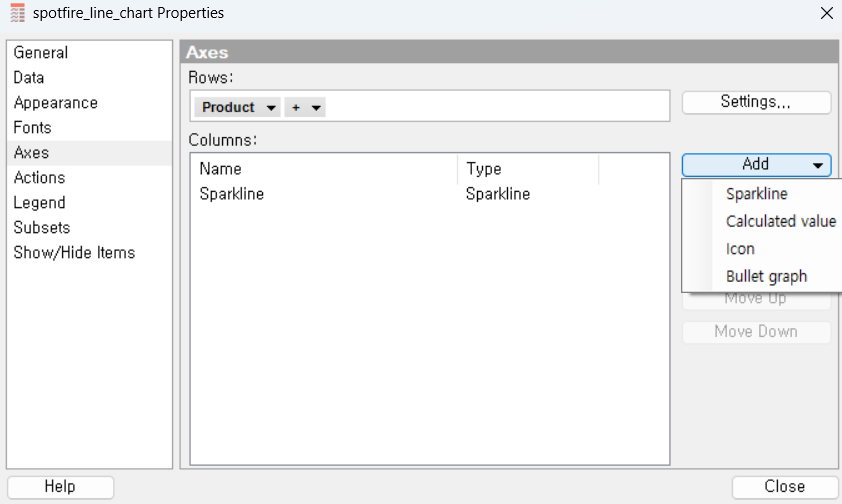Open the Subsets page
The image size is (842, 504).
pyautogui.click(x=89, y=228)
